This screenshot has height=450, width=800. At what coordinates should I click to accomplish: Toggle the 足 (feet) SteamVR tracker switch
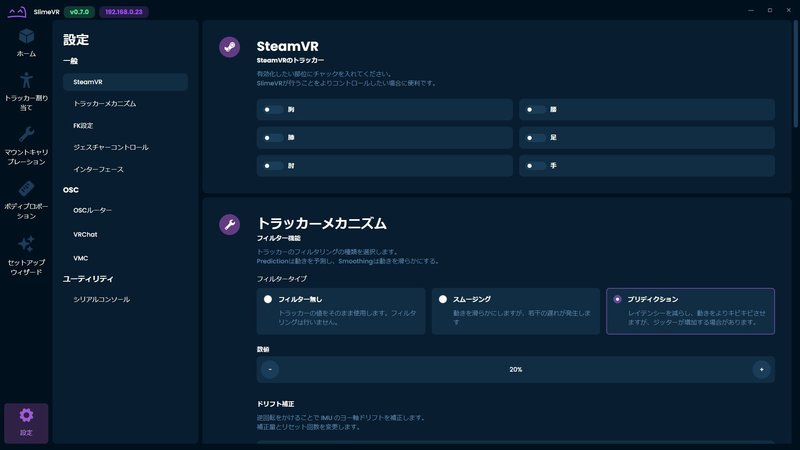coord(535,138)
